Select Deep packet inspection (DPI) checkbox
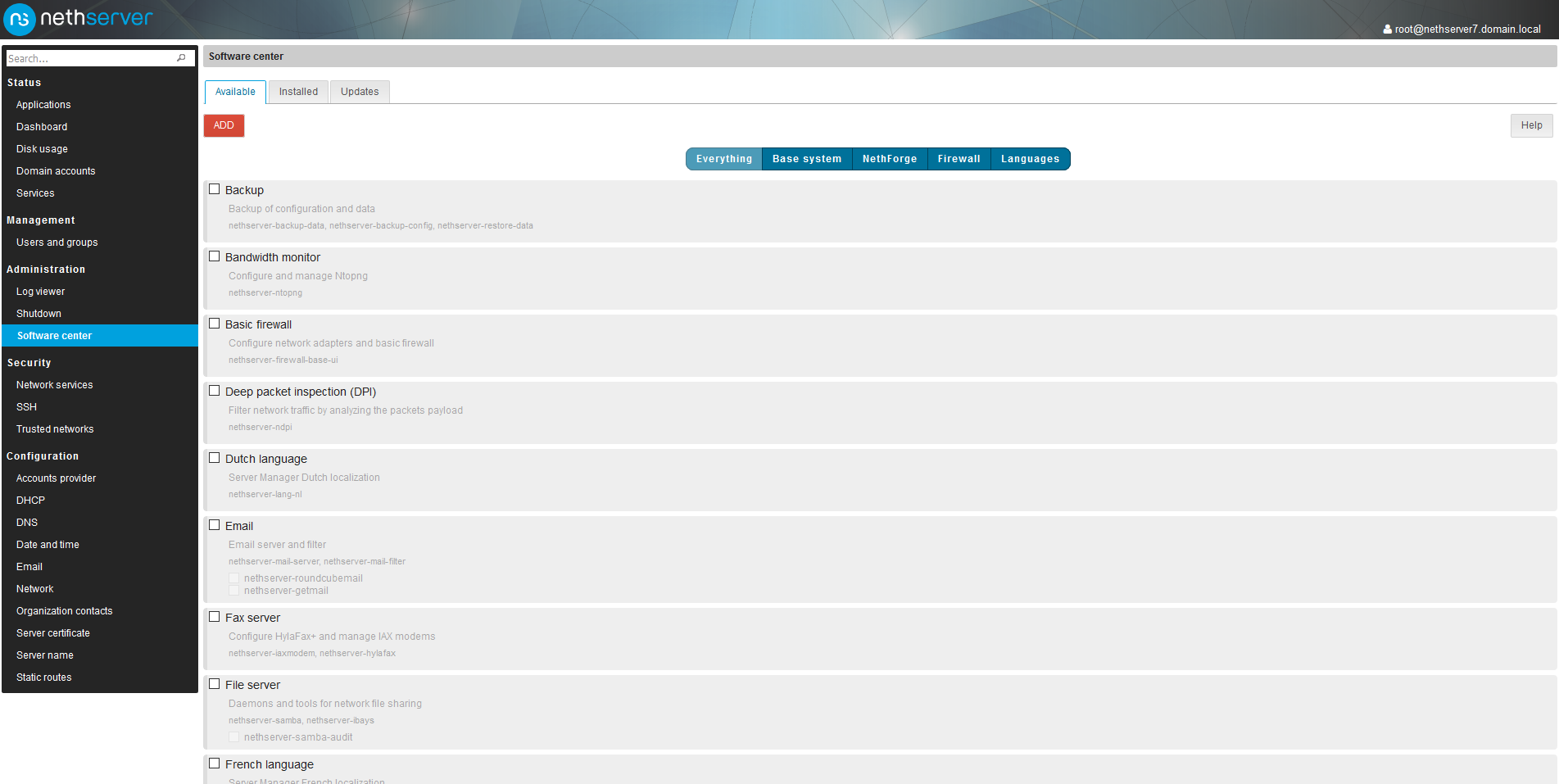 215,391
